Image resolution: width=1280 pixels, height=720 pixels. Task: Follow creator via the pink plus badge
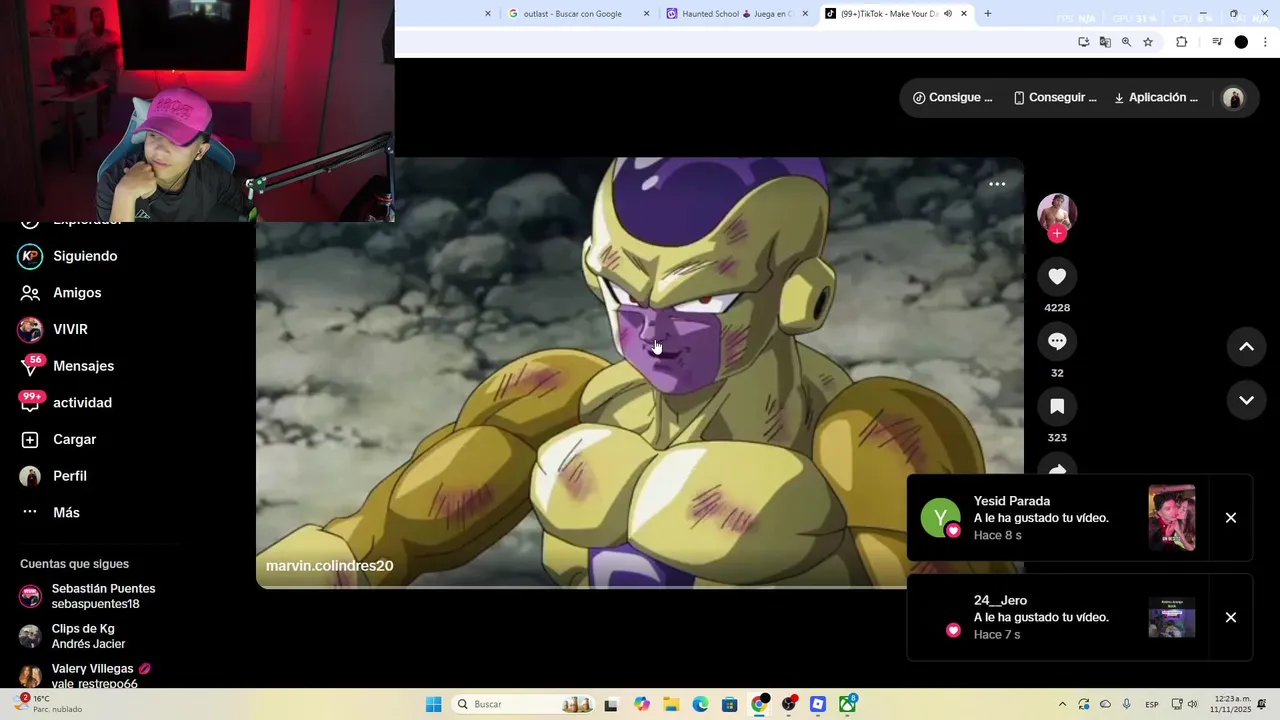click(1057, 234)
